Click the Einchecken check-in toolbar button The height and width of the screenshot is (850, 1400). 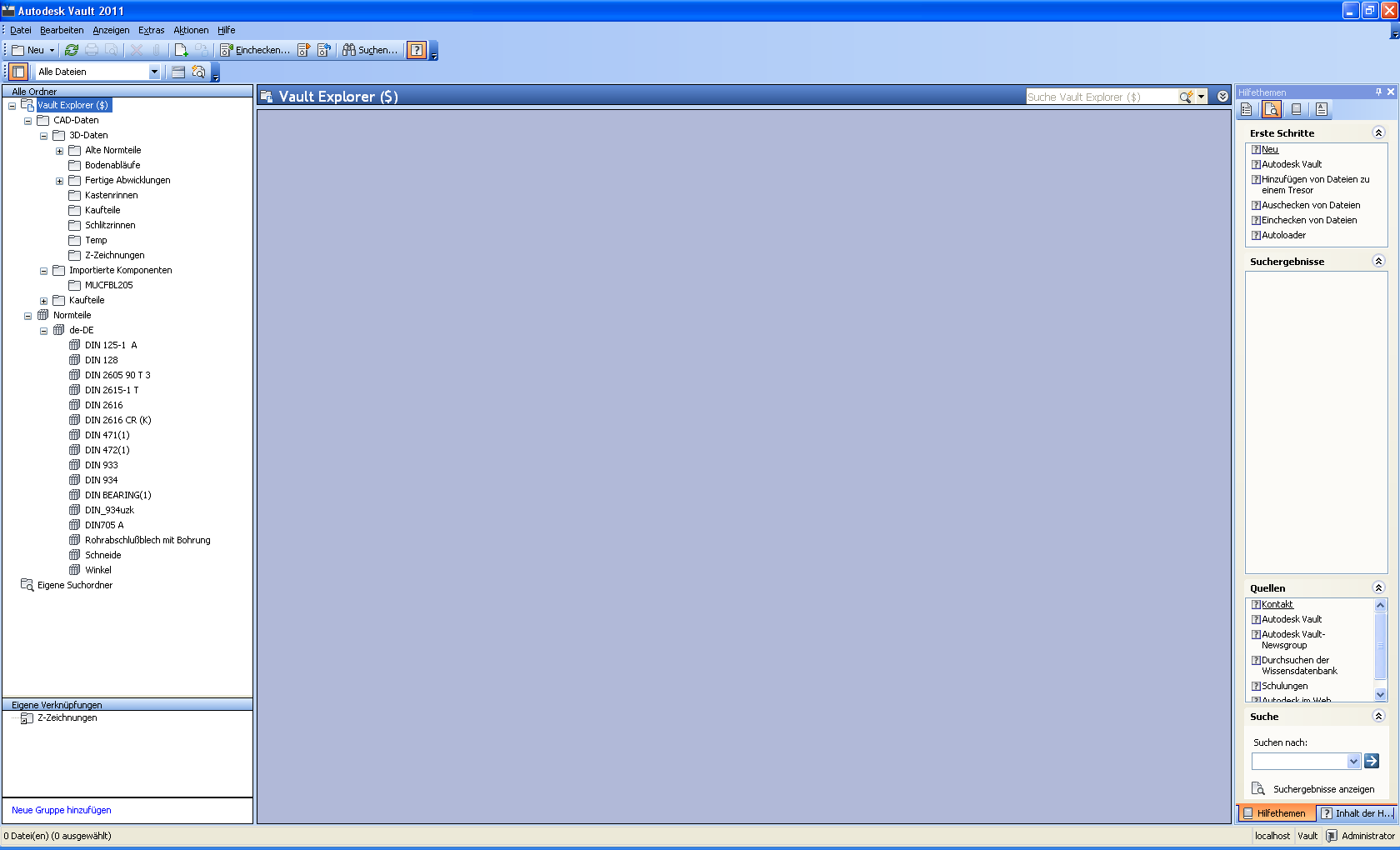pyautogui.click(x=255, y=50)
